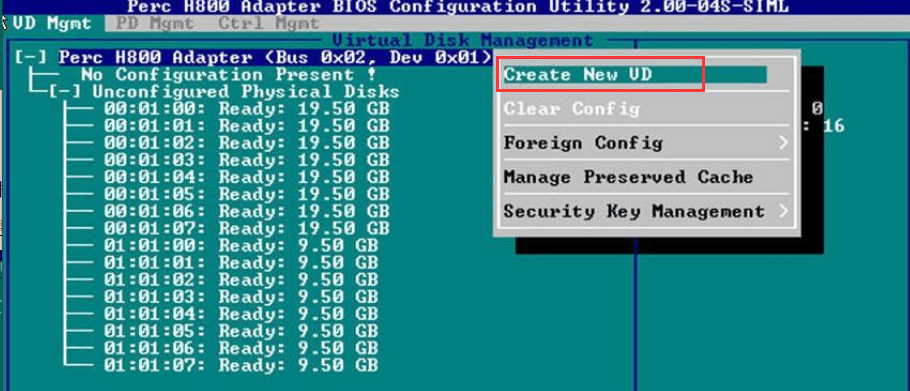Open the Ctrl Mgmt tab

pos(269,24)
